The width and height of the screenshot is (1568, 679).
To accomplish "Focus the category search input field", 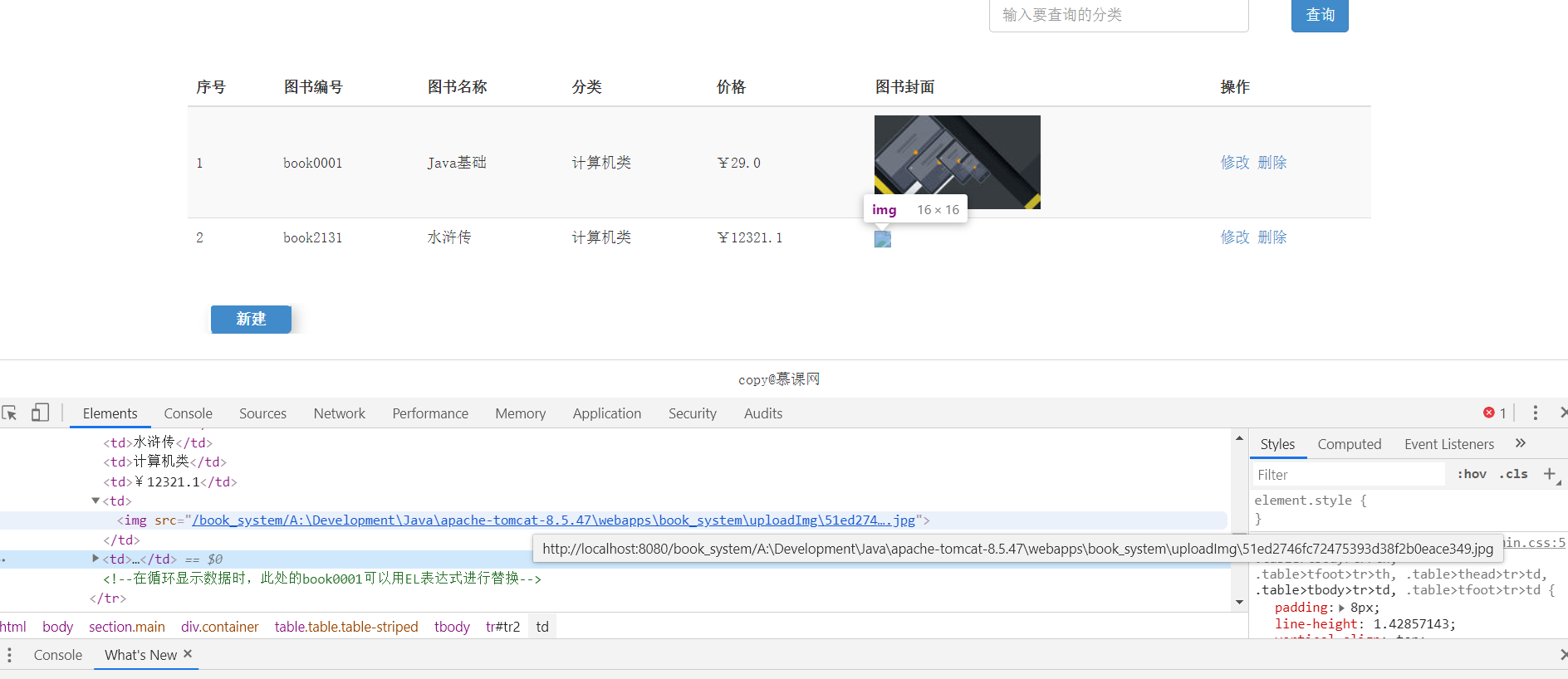I will (1119, 15).
